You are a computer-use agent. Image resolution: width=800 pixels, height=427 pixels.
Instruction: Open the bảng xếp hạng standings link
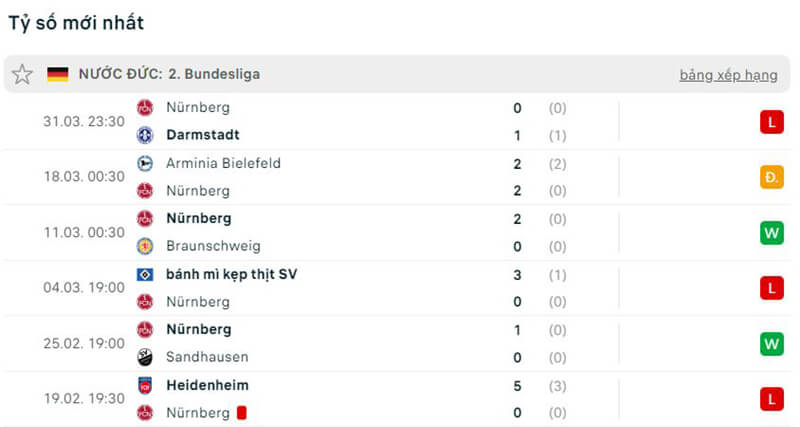[x=728, y=75]
